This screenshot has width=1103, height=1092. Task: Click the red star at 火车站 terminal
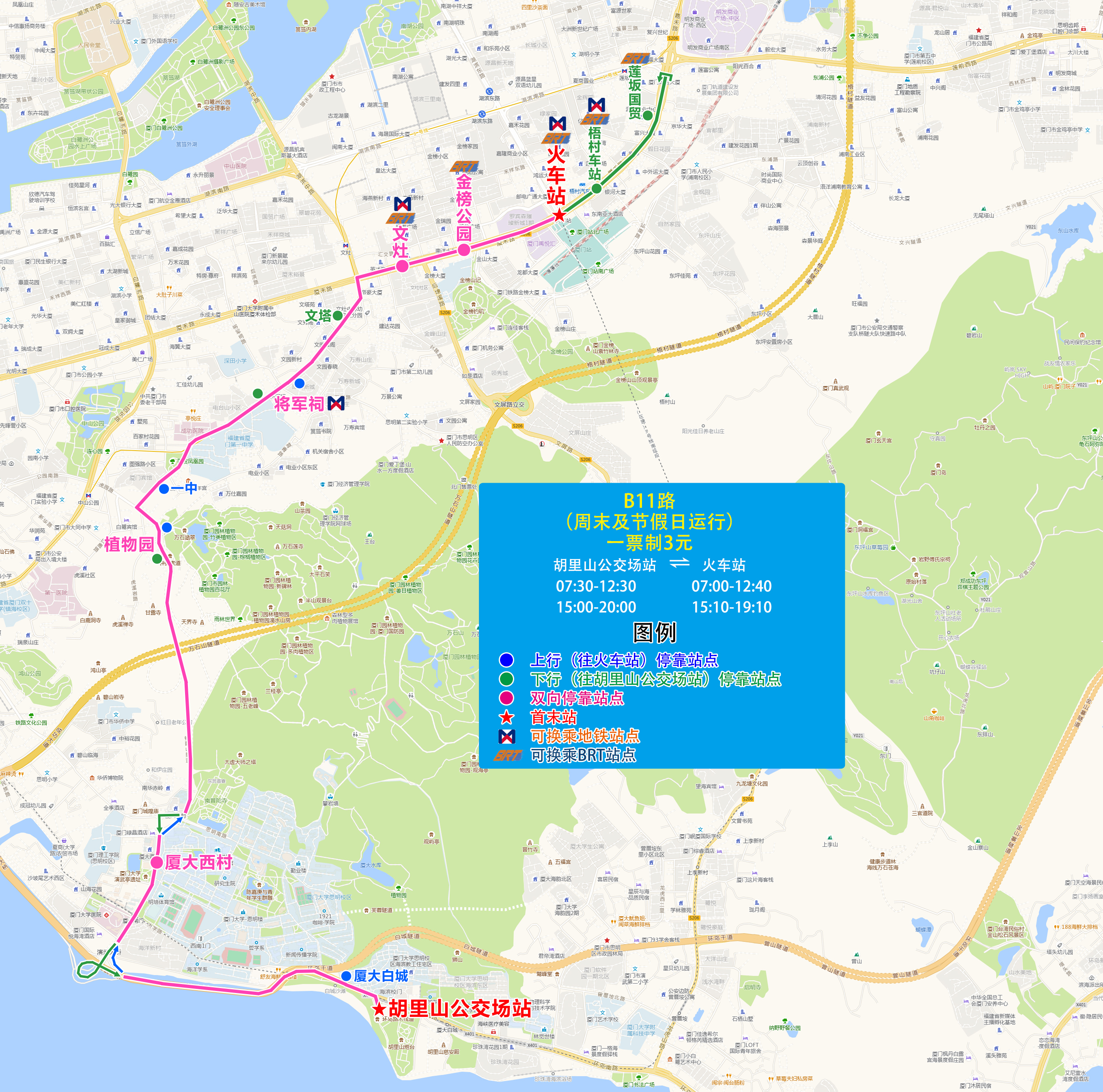[x=559, y=215]
